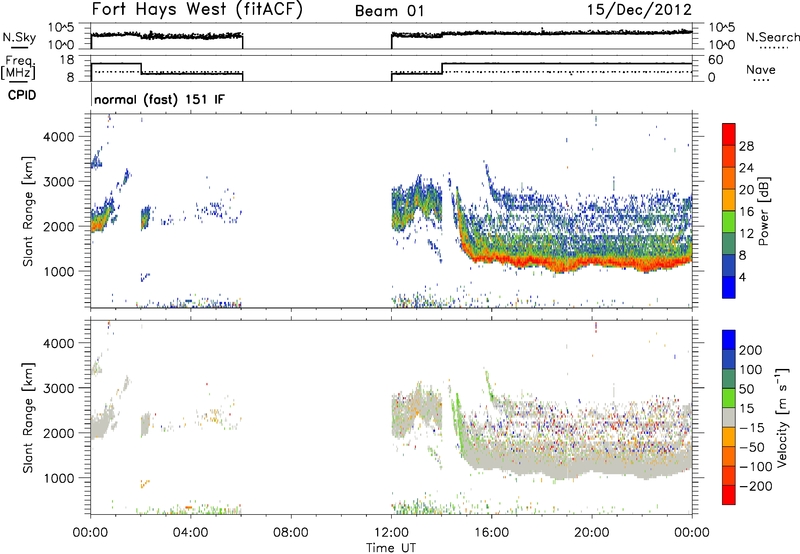Click the '08:00' time axis label

click(290, 533)
